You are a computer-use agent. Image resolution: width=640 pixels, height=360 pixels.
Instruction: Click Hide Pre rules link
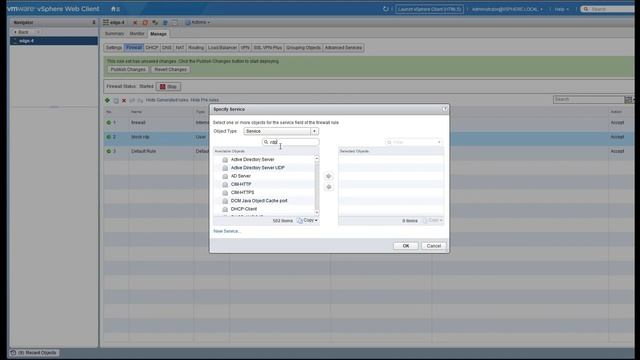pos(204,100)
